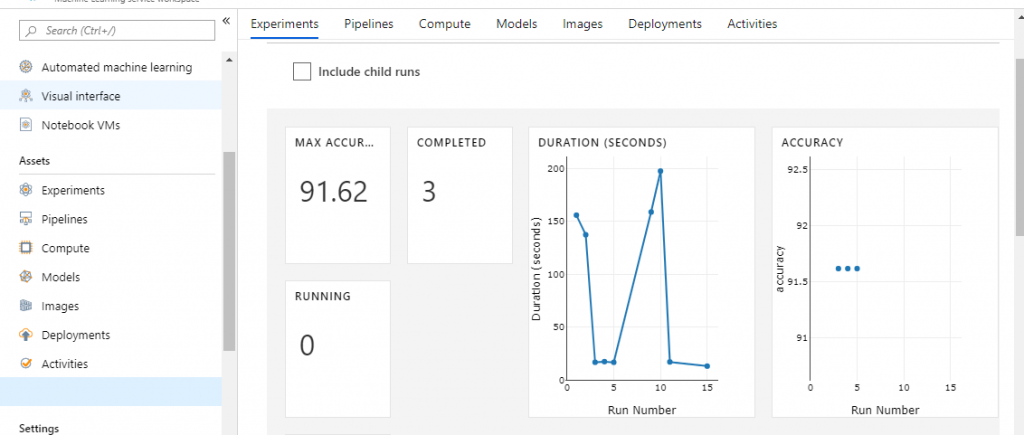
Task: Click the Visual interface icon
Action: (25, 96)
